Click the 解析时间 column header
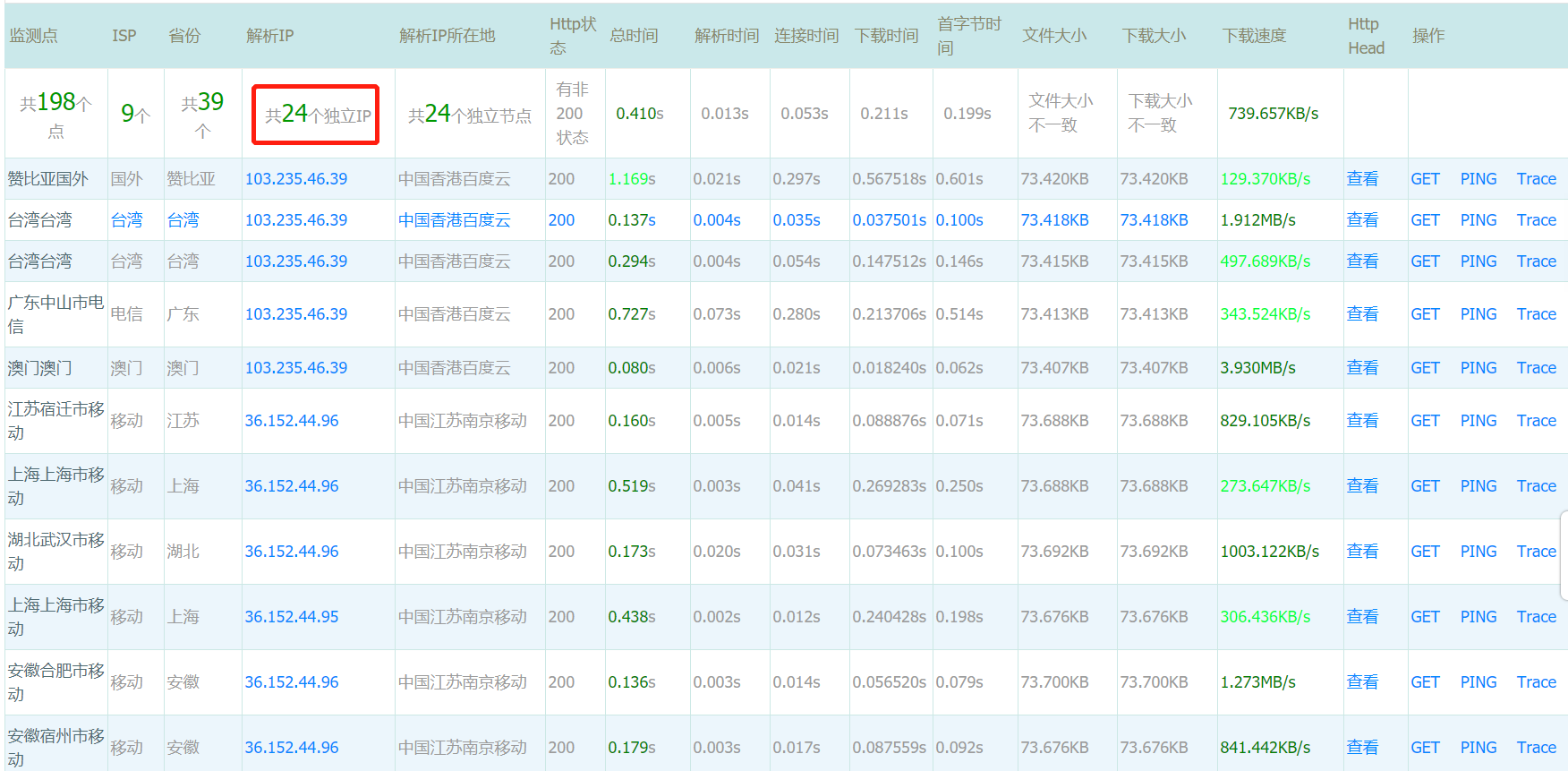The image size is (1568, 771). tap(727, 36)
